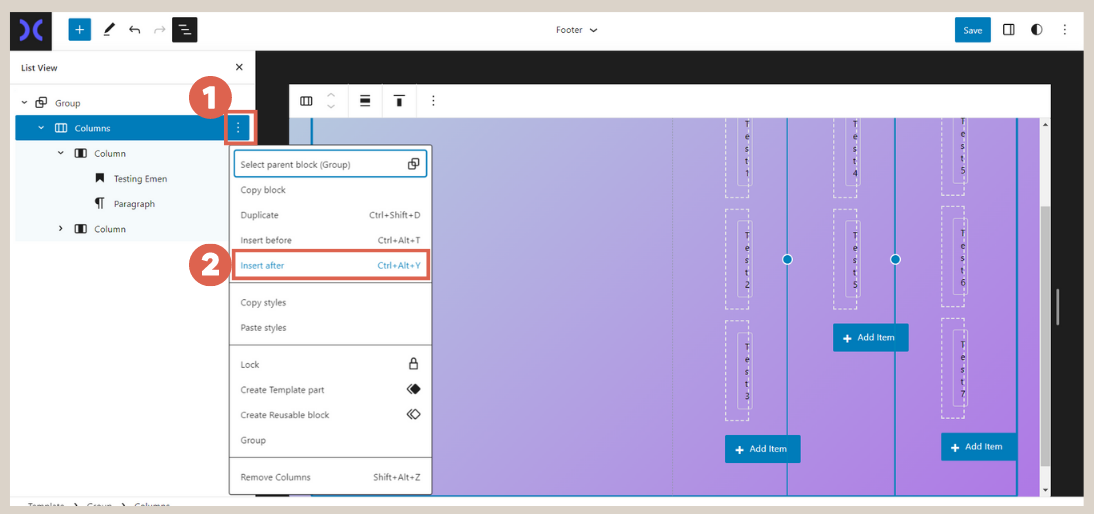Choose the Group menu entry
1094x514 pixels.
pos(330,440)
